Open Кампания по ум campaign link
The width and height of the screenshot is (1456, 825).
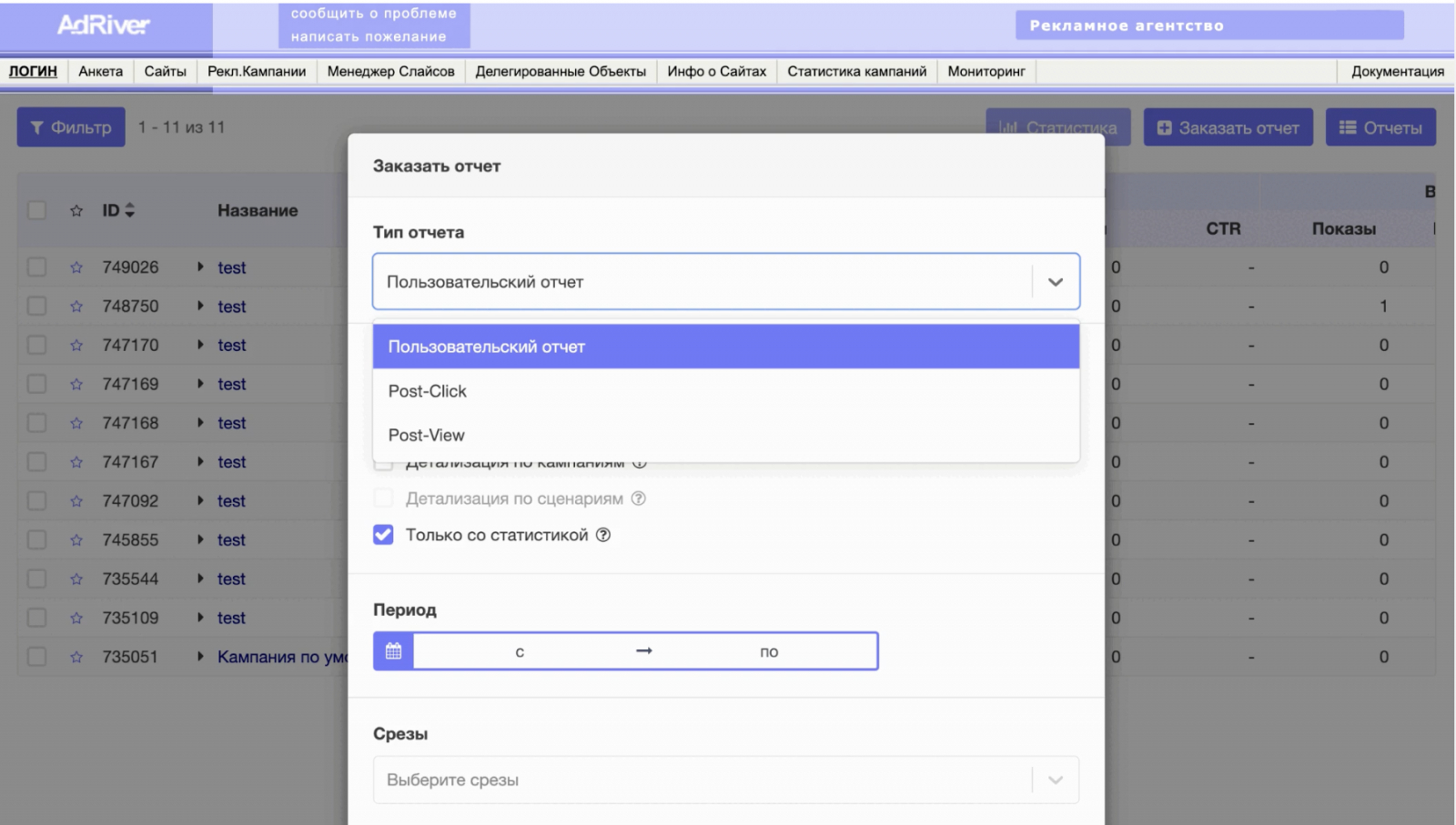pyautogui.click(x=282, y=657)
